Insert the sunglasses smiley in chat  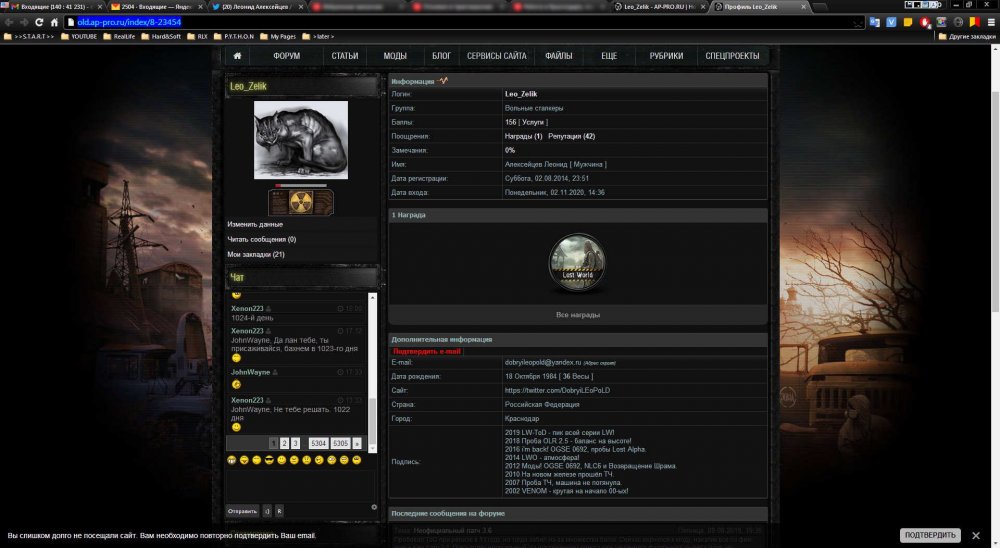[269, 459]
